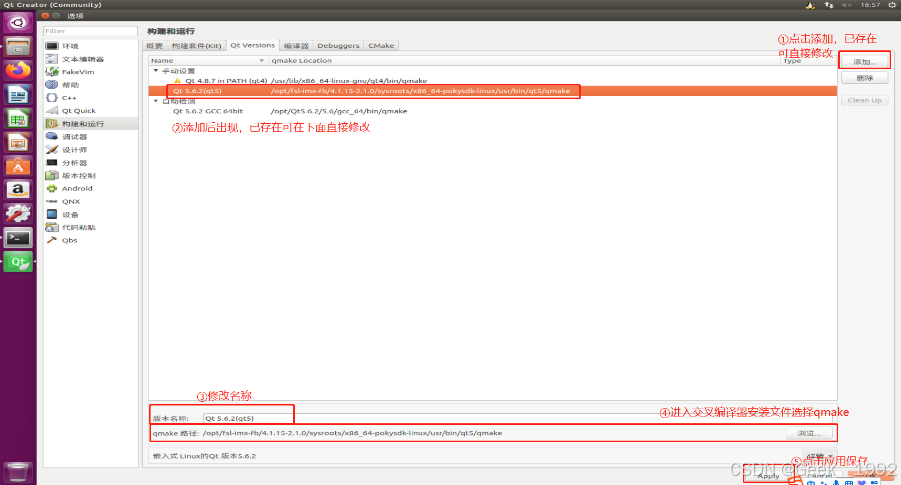The height and width of the screenshot is (485, 901).
Task: Sort by the Name column header
Action: (x=208, y=60)
